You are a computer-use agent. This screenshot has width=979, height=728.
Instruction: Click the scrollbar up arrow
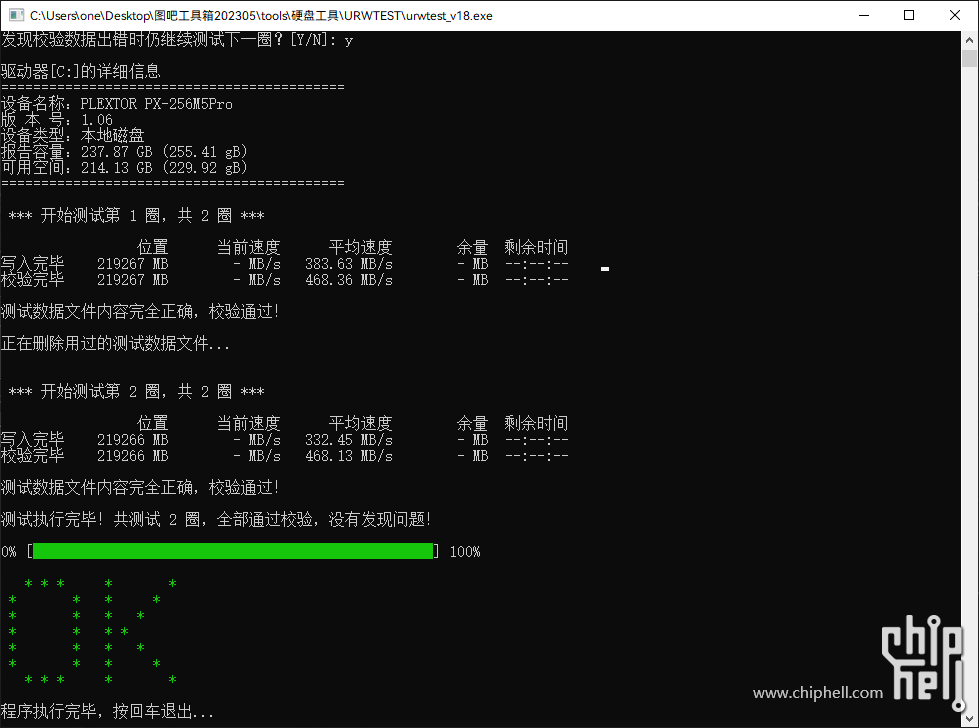[969, 40]
